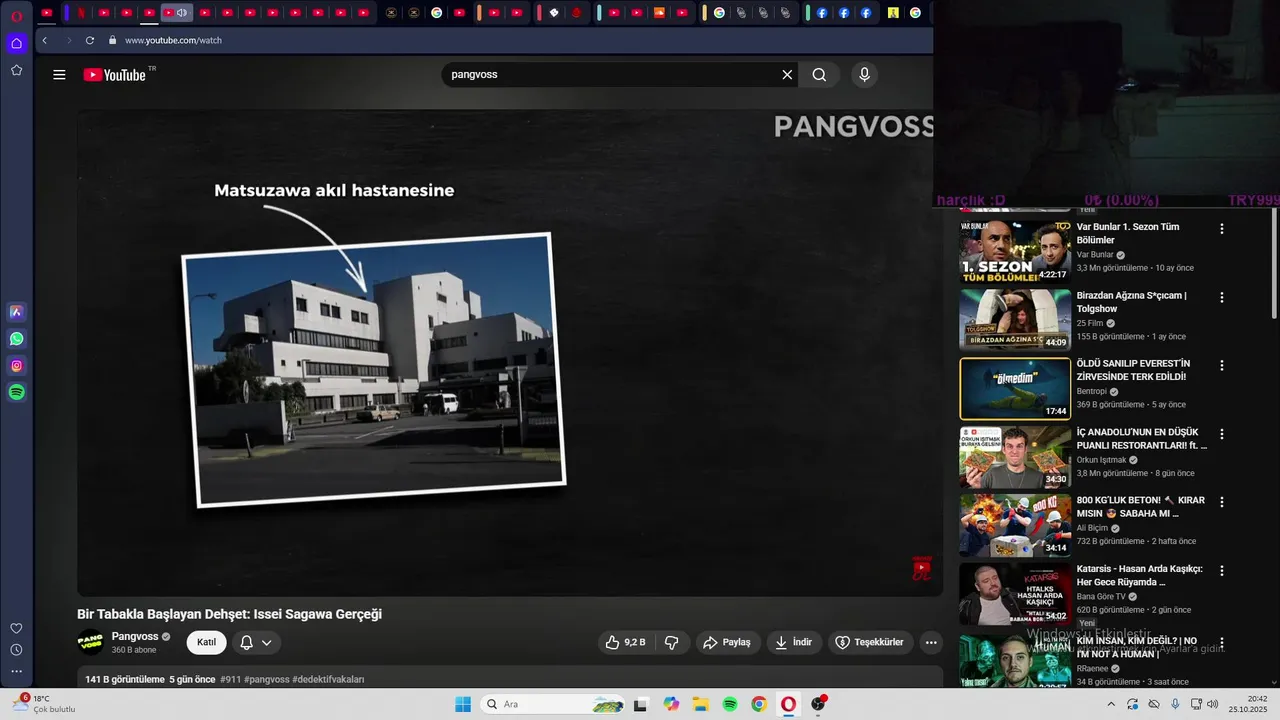
Task: Show site security lock info
Action: pos(113,40)
